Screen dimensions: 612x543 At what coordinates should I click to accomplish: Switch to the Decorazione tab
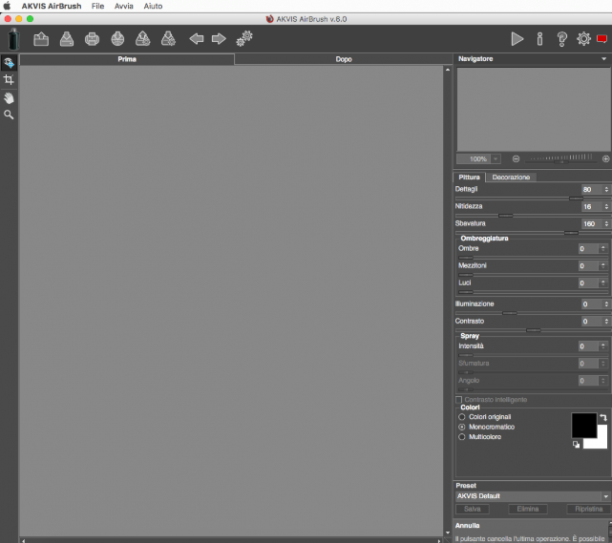pos(511,178)
